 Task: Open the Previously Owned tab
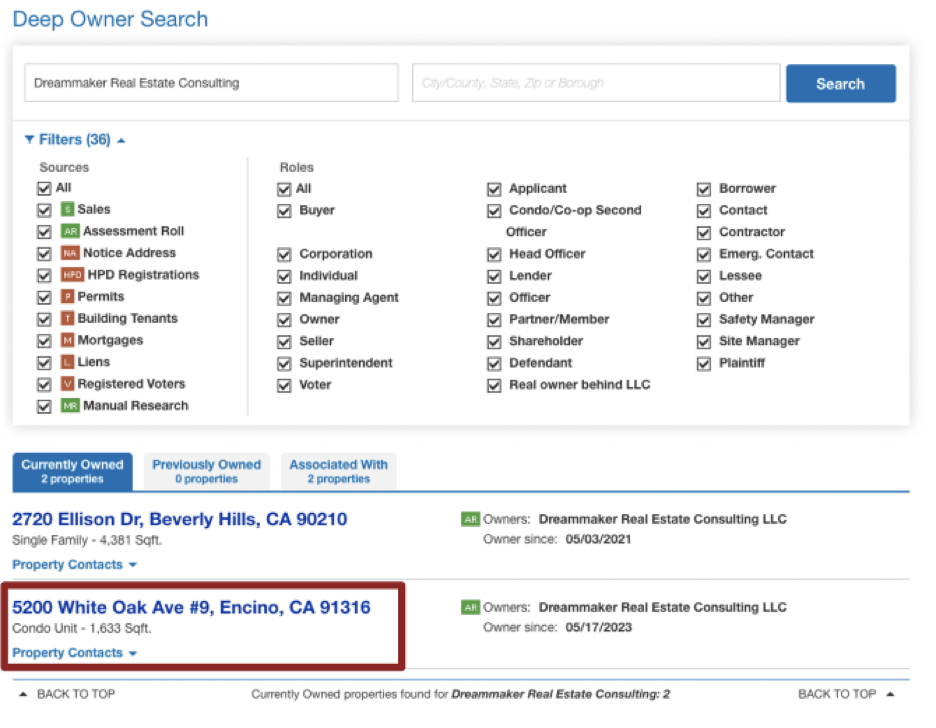pyautogui.click(x=207, y=471)
